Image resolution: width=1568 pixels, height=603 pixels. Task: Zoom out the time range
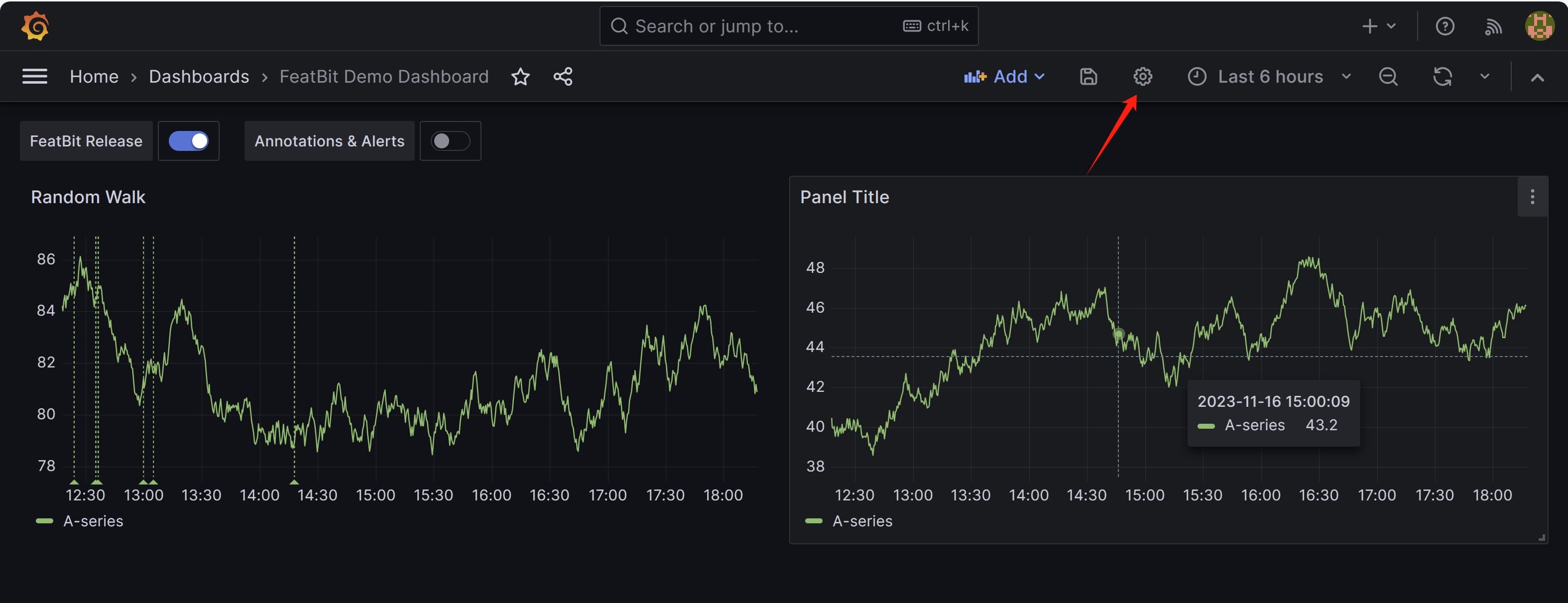(1388, 77)
